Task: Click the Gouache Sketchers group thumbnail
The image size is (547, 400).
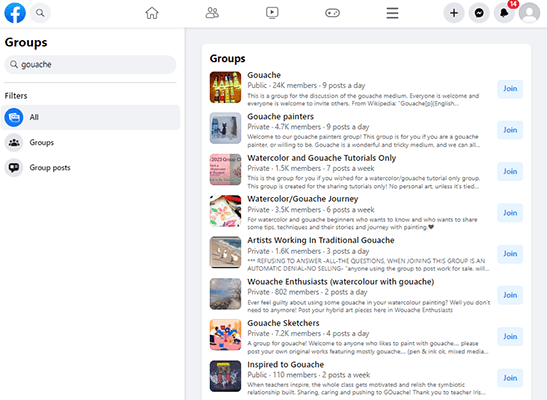Action: [225, 335]
